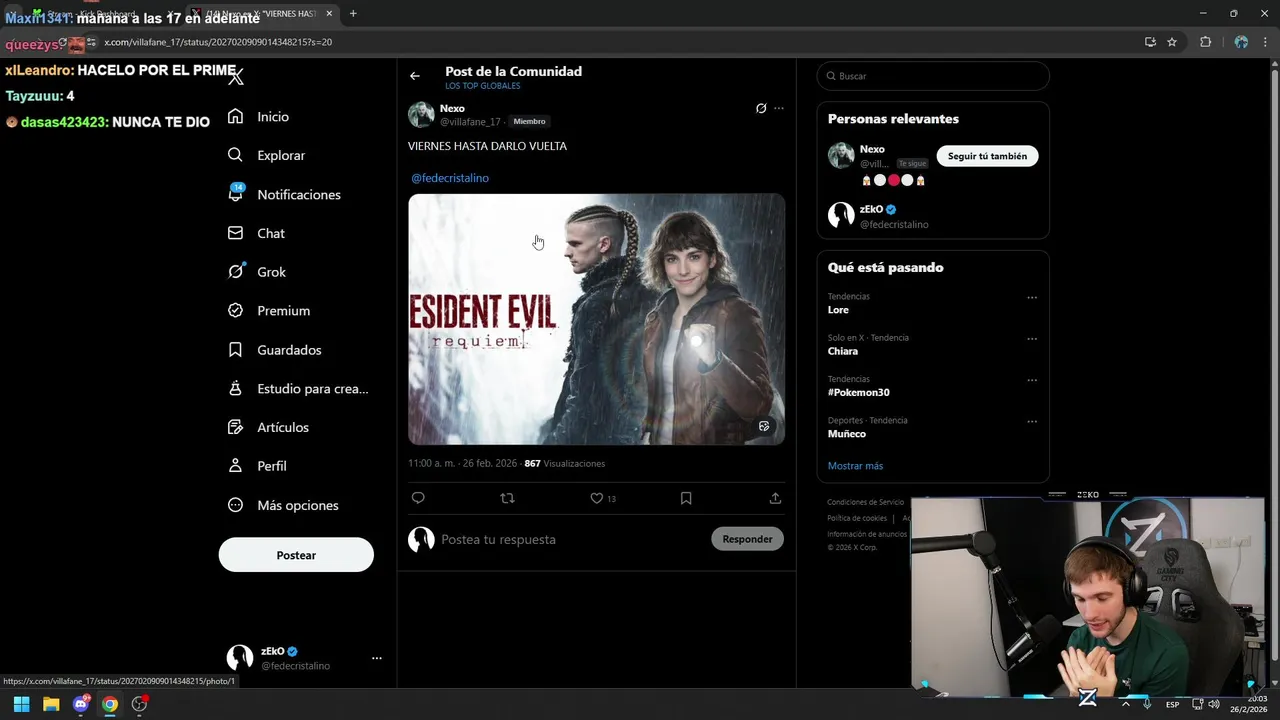The image size is (1280, 720).
Task: Click the taskbar volume speaker icon
Action: click(1214, 704)
